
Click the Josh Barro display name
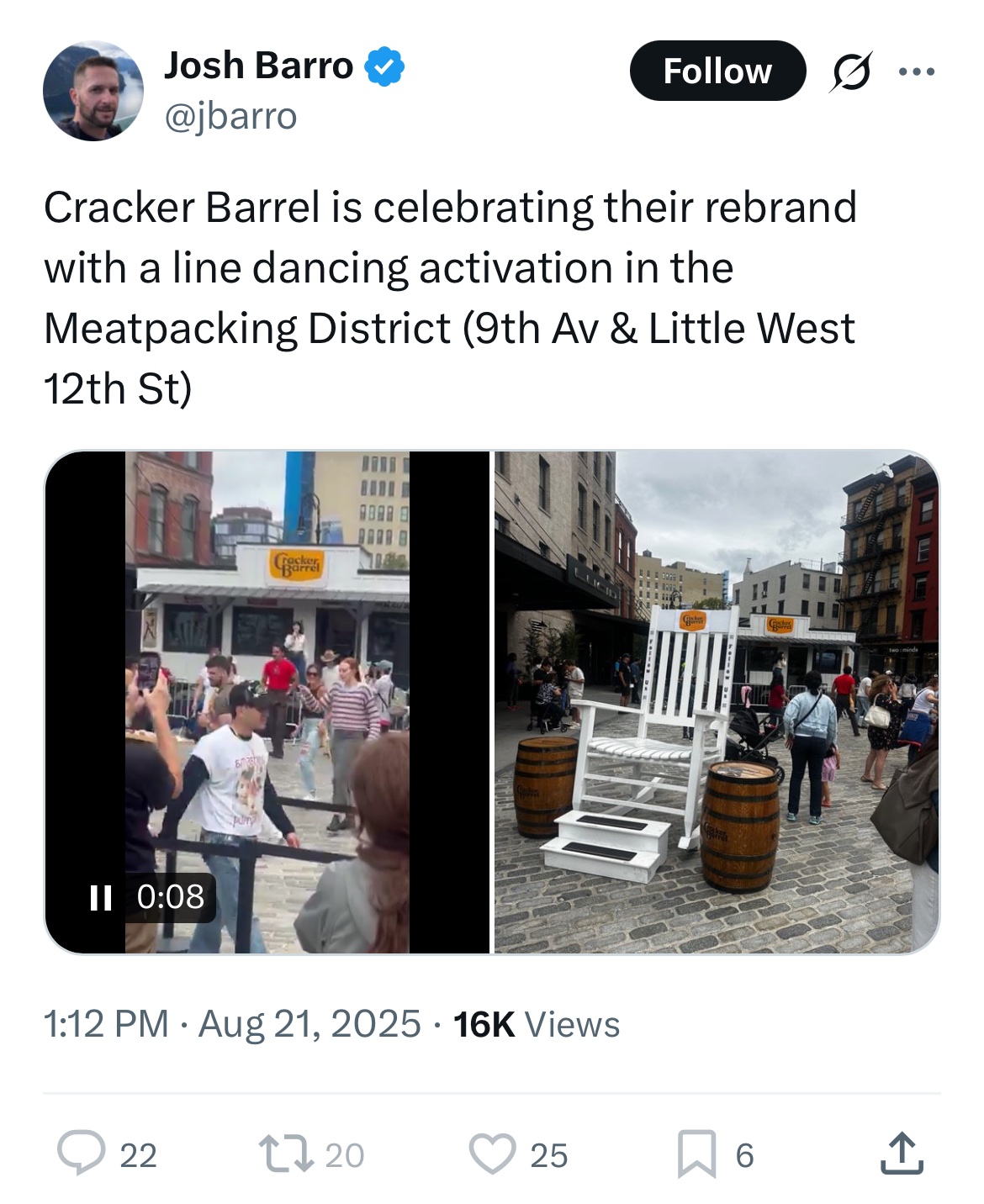(258, 66)
